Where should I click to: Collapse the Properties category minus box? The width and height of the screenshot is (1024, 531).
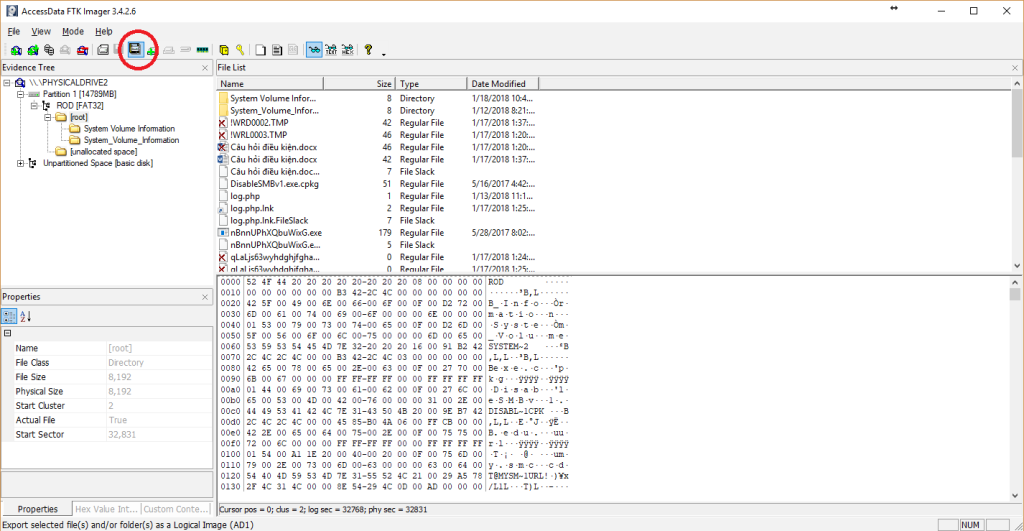(8, 333)
